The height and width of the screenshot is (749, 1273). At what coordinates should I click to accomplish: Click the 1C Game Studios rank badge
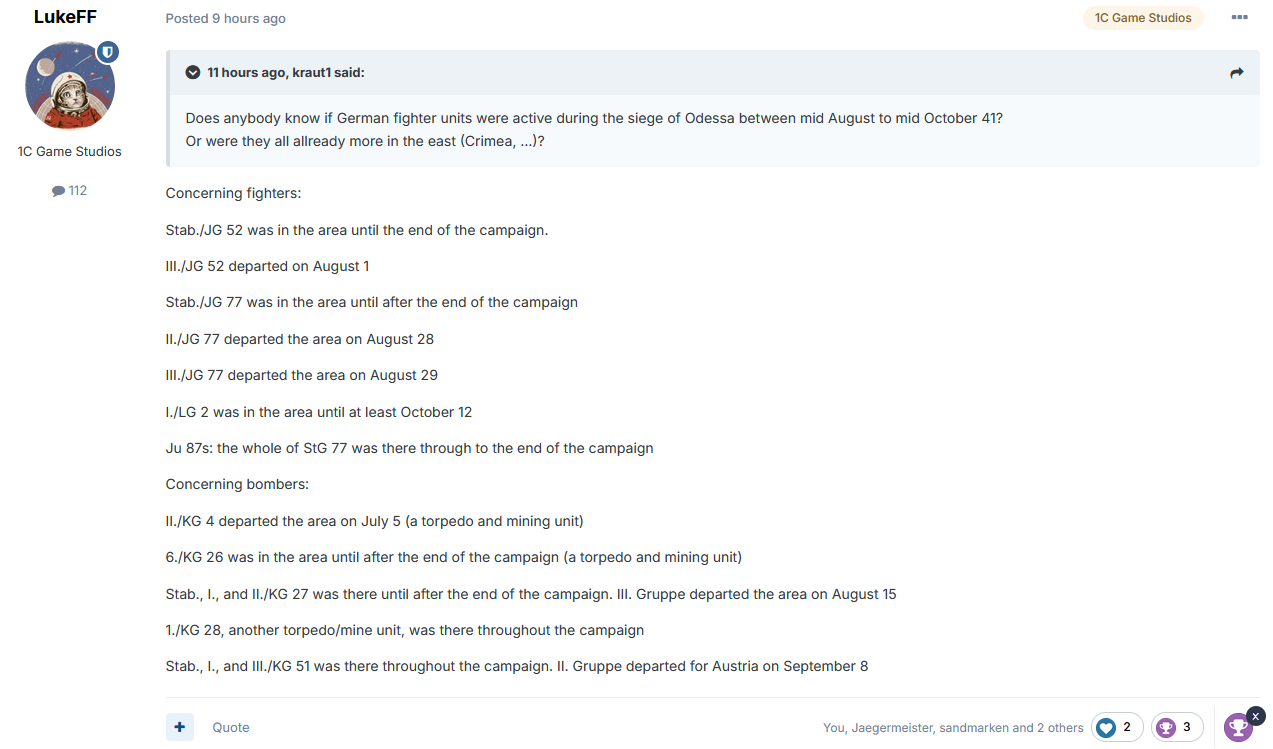tap(1143, 18)
